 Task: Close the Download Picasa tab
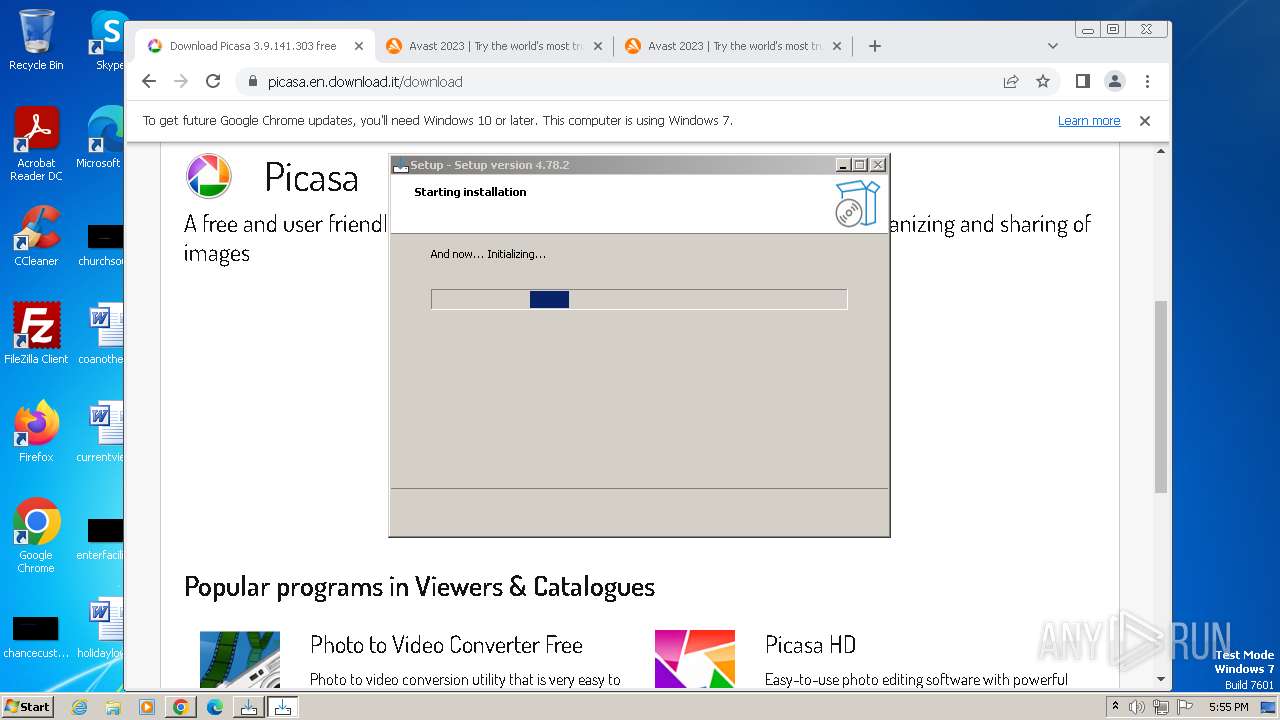point(359,46)
